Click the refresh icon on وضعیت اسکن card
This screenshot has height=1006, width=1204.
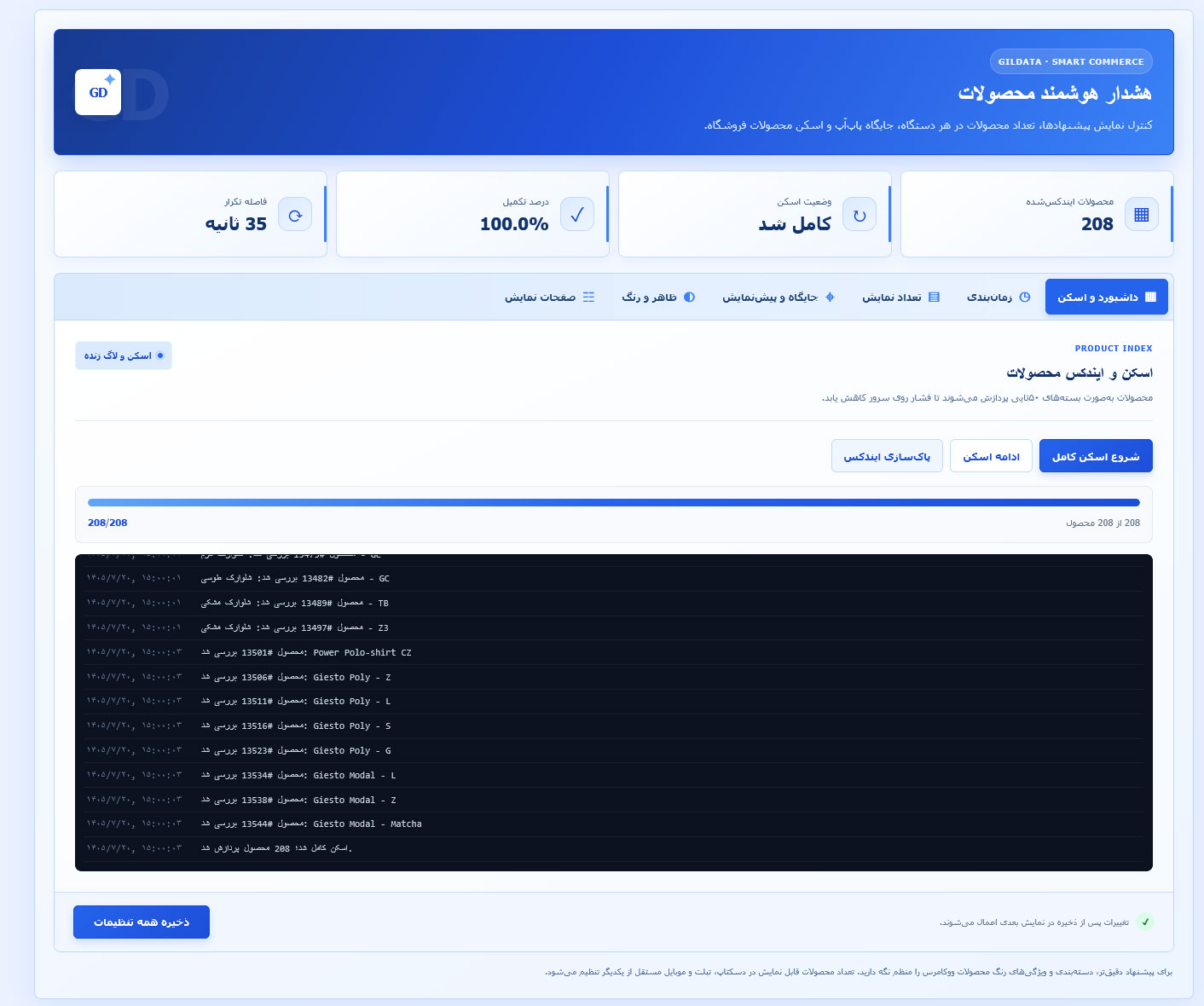click(860, 215)
